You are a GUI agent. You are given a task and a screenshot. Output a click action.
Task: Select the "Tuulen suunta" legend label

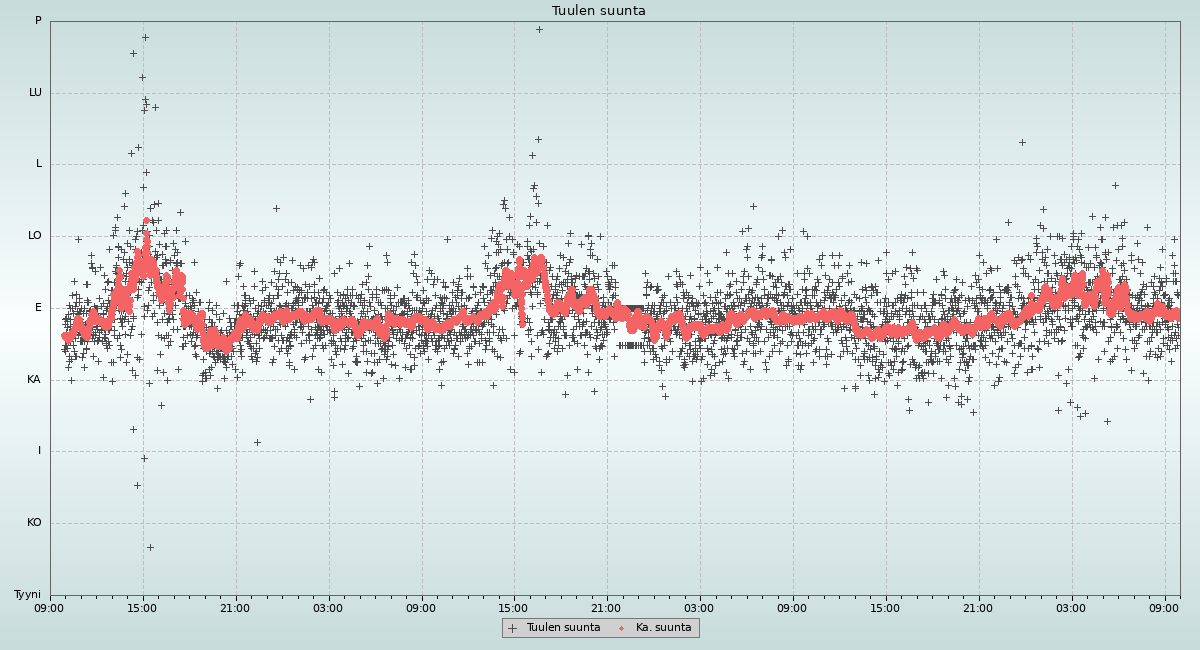563,628
